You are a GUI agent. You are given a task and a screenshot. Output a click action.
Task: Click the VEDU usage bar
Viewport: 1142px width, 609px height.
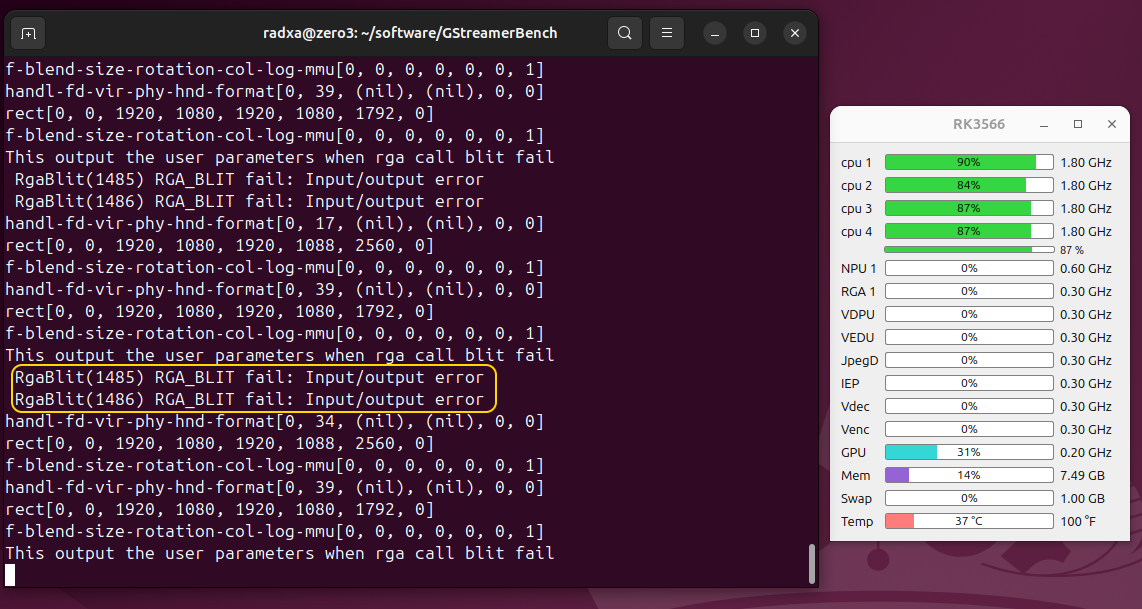[969, 337]
